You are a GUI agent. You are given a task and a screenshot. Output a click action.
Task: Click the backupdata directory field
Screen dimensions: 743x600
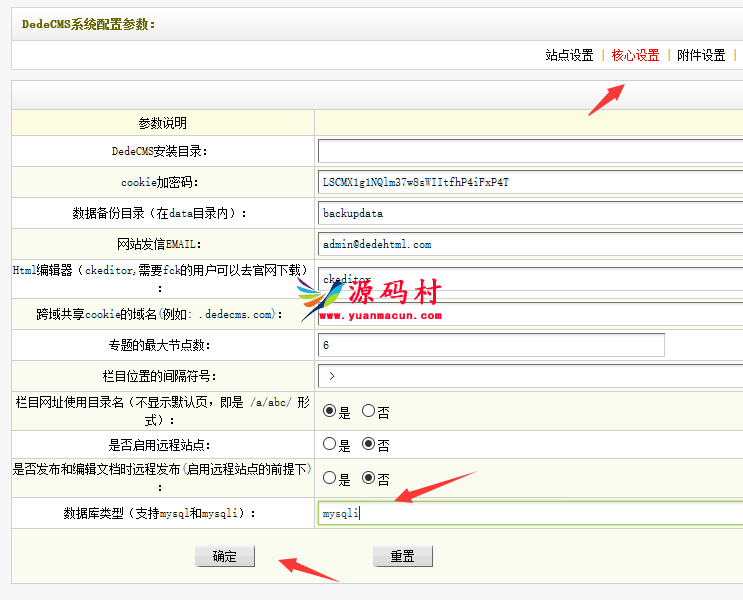pos(530,213)
